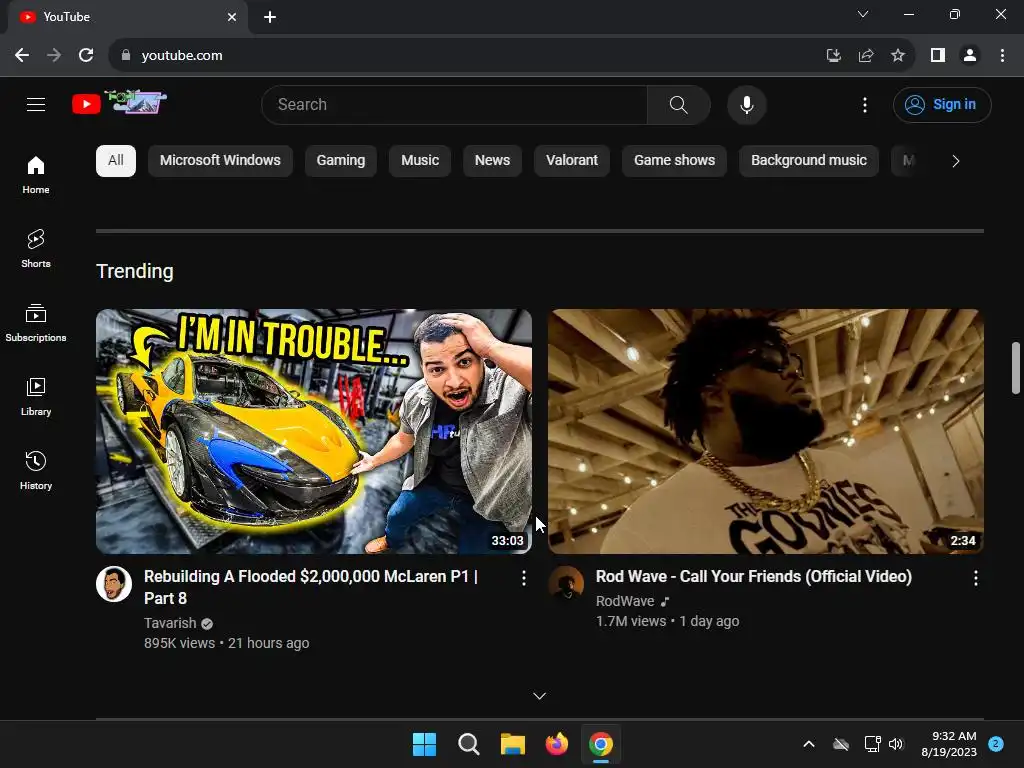Select the Background music chip
The height and width of the screenshot is (768, 1024).
[x=809, y=161]
